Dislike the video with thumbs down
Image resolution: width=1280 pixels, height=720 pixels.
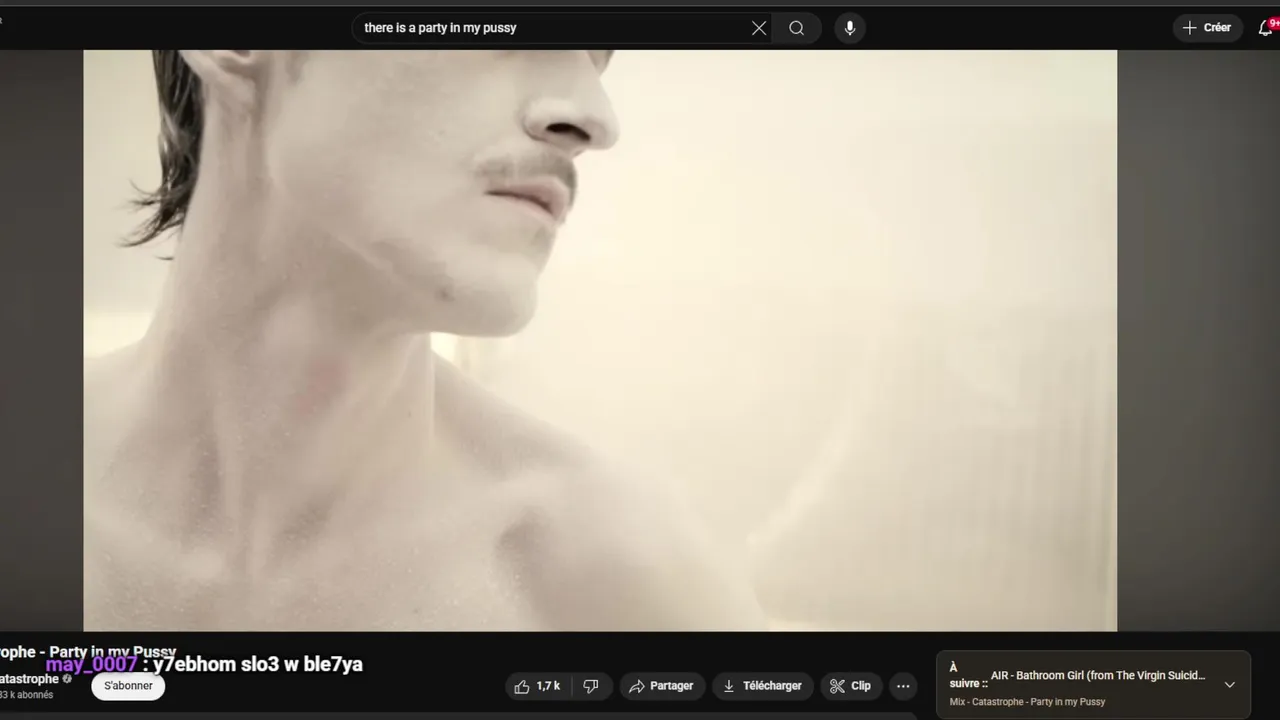[x=591, y=686]
